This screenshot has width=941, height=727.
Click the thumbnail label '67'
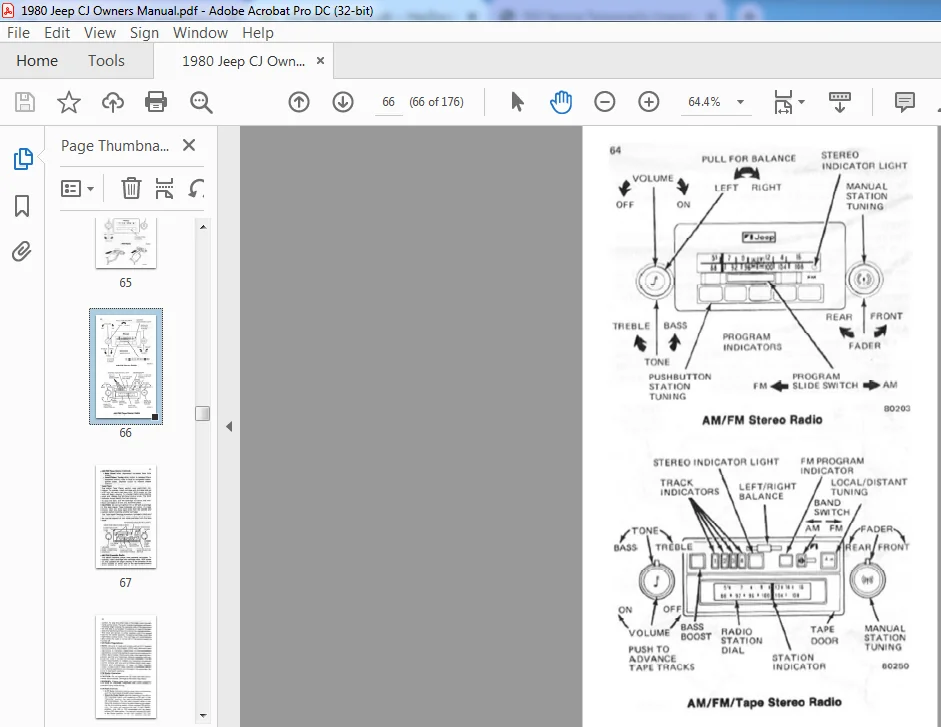[125, 583]
